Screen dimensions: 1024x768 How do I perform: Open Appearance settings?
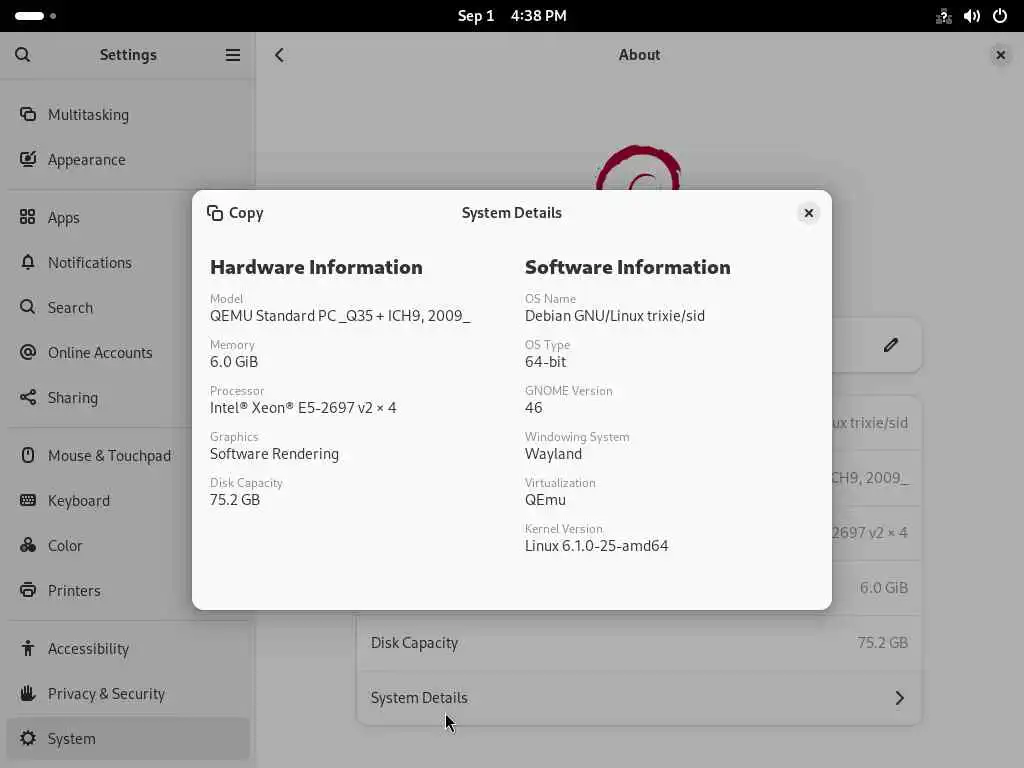tap(128, 159)
